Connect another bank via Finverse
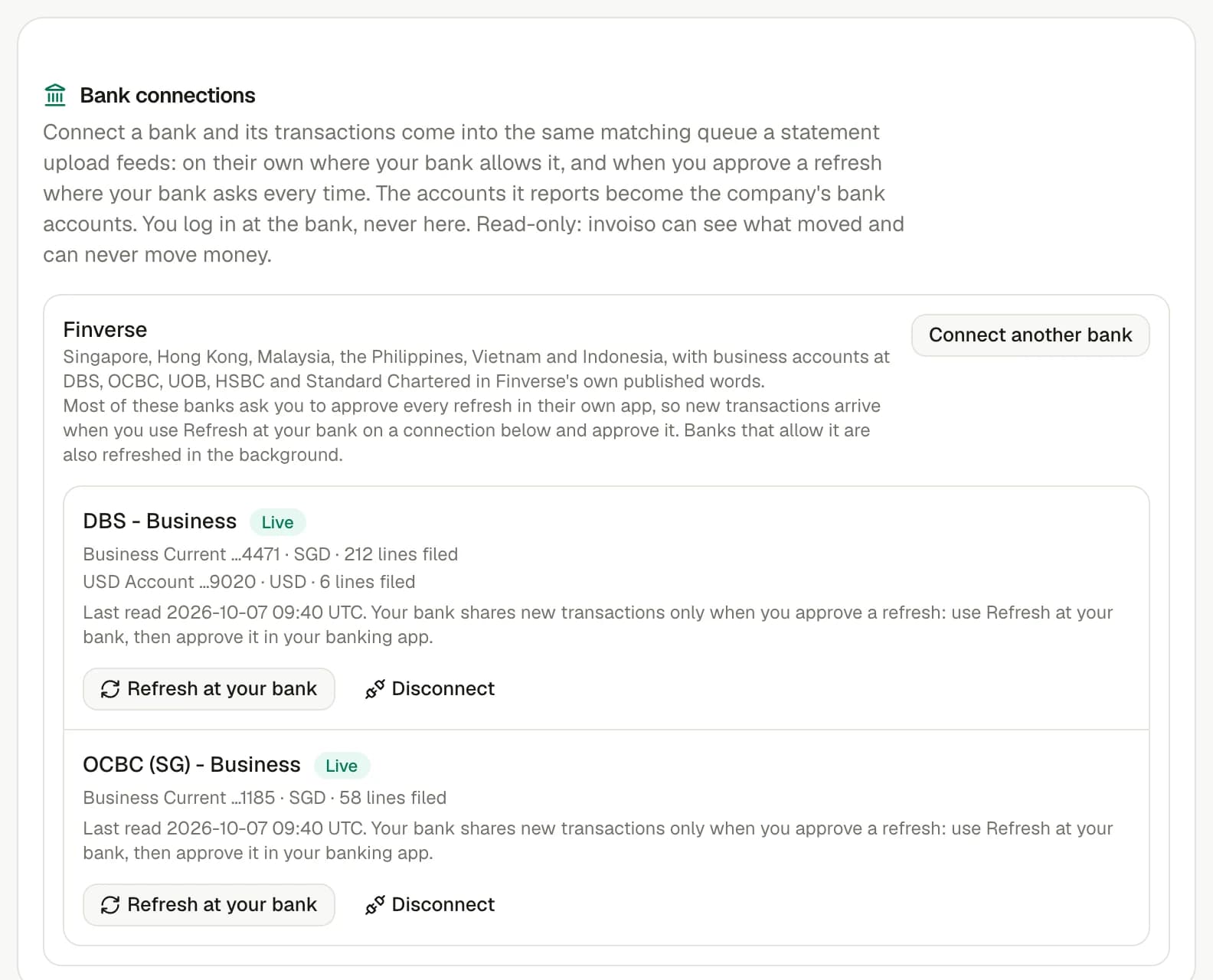 click(1030, 335)
